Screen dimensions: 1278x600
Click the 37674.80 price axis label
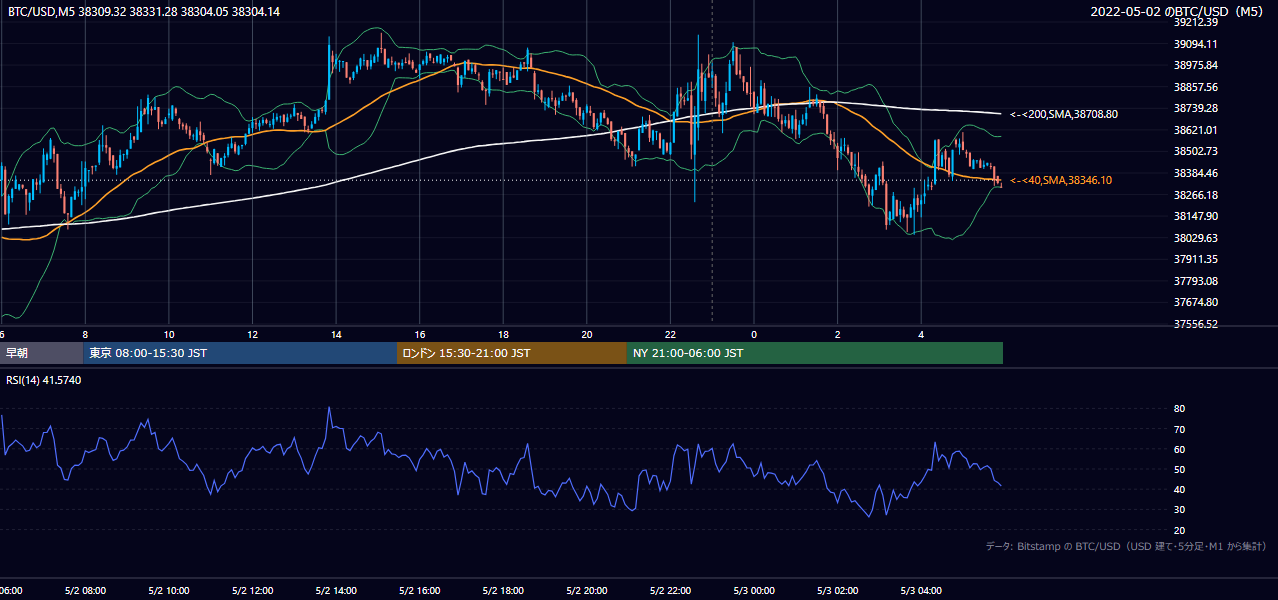[x=1196, y=302]
